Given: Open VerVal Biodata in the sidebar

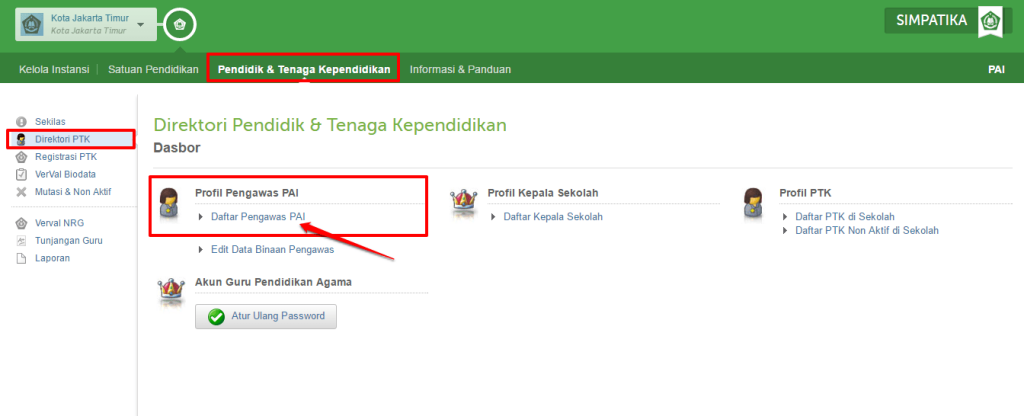Looking at the screenshot, I should pos(65,174).
